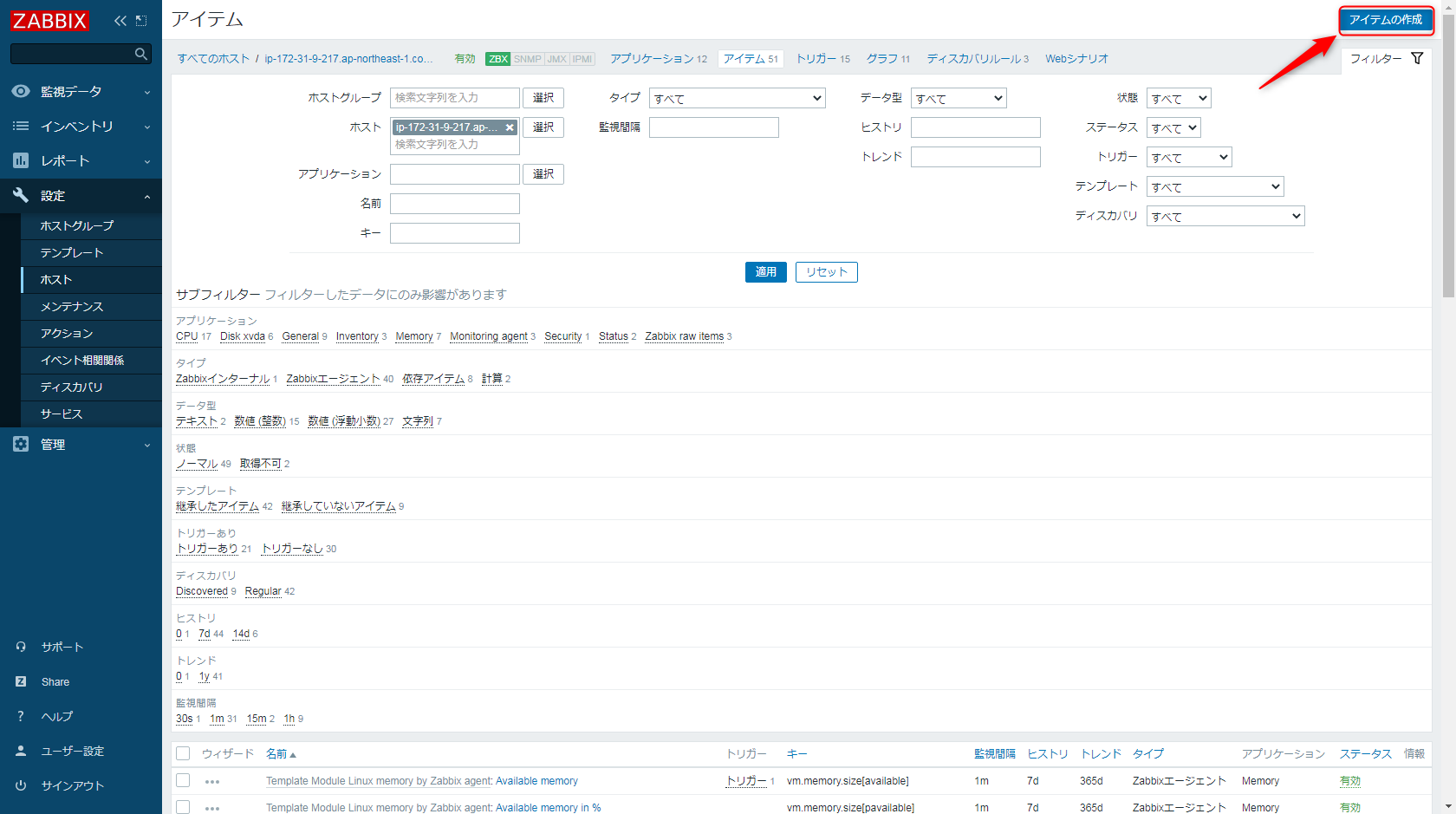
Task: Click the 監視間隔 input field
Action: click(714, 127)
